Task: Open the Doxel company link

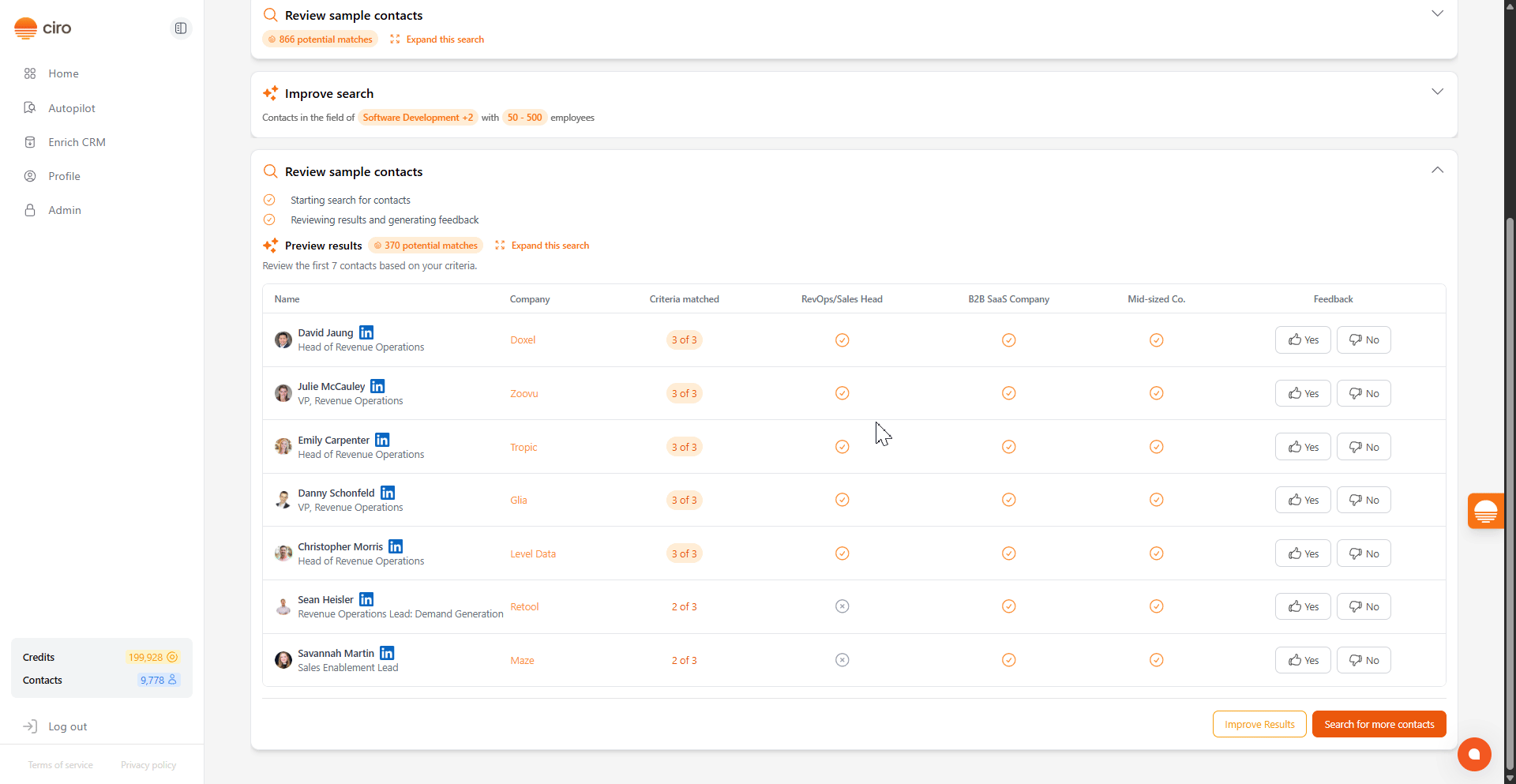Action: 523,340
